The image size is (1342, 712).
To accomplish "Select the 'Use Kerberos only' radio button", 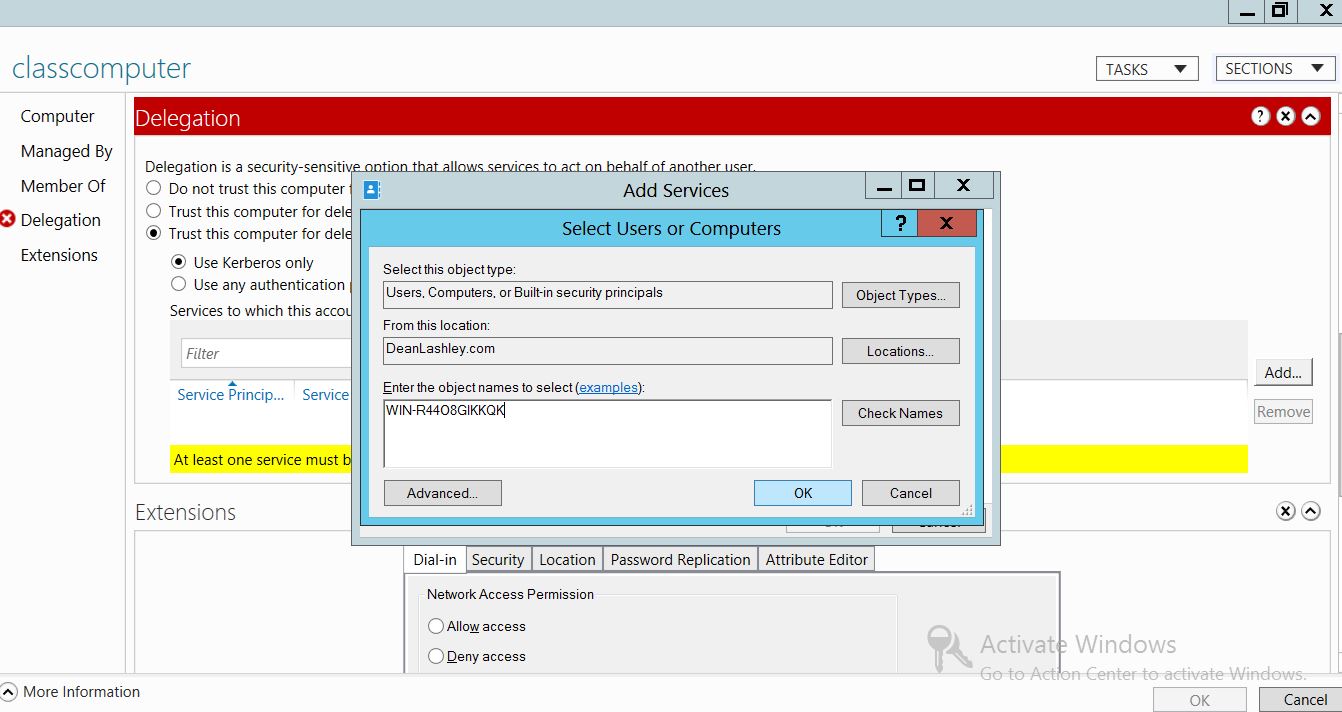I will [x=179, y=262].
